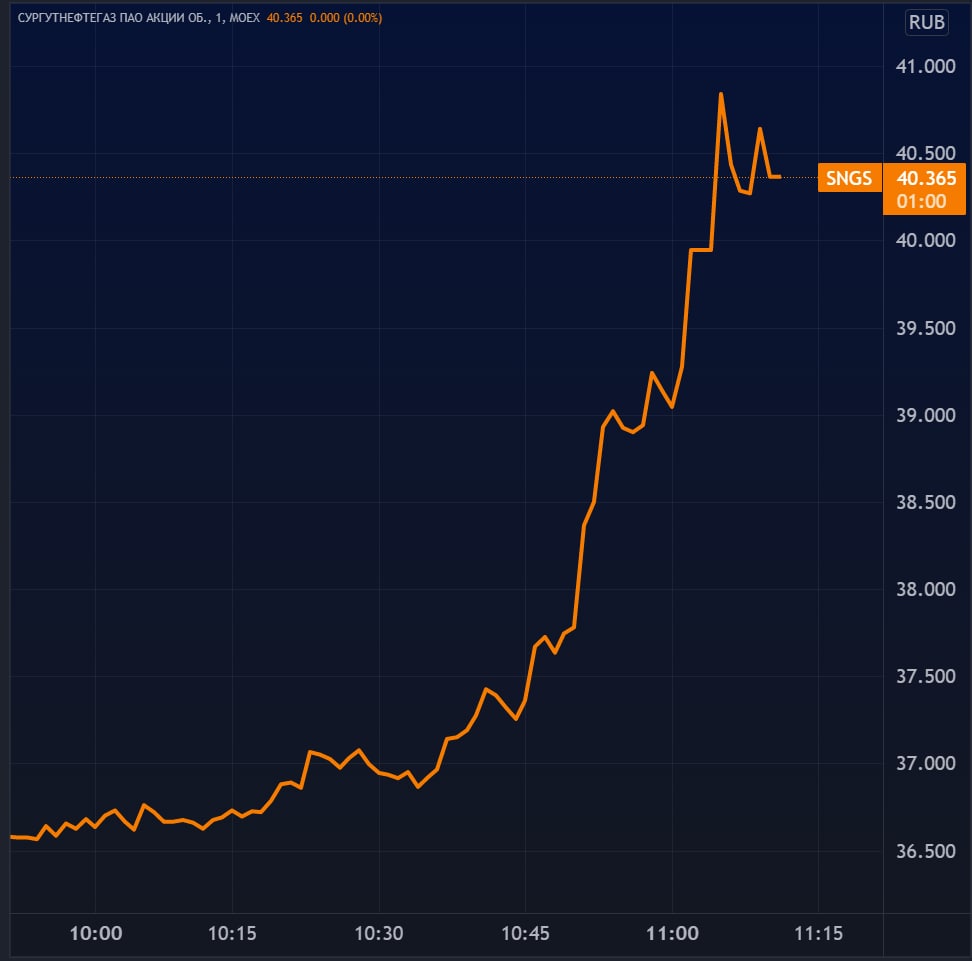This screenshot has width=972, height=961.
Task: Click the 01:00 countdown timer label
Action: [921, 202]
